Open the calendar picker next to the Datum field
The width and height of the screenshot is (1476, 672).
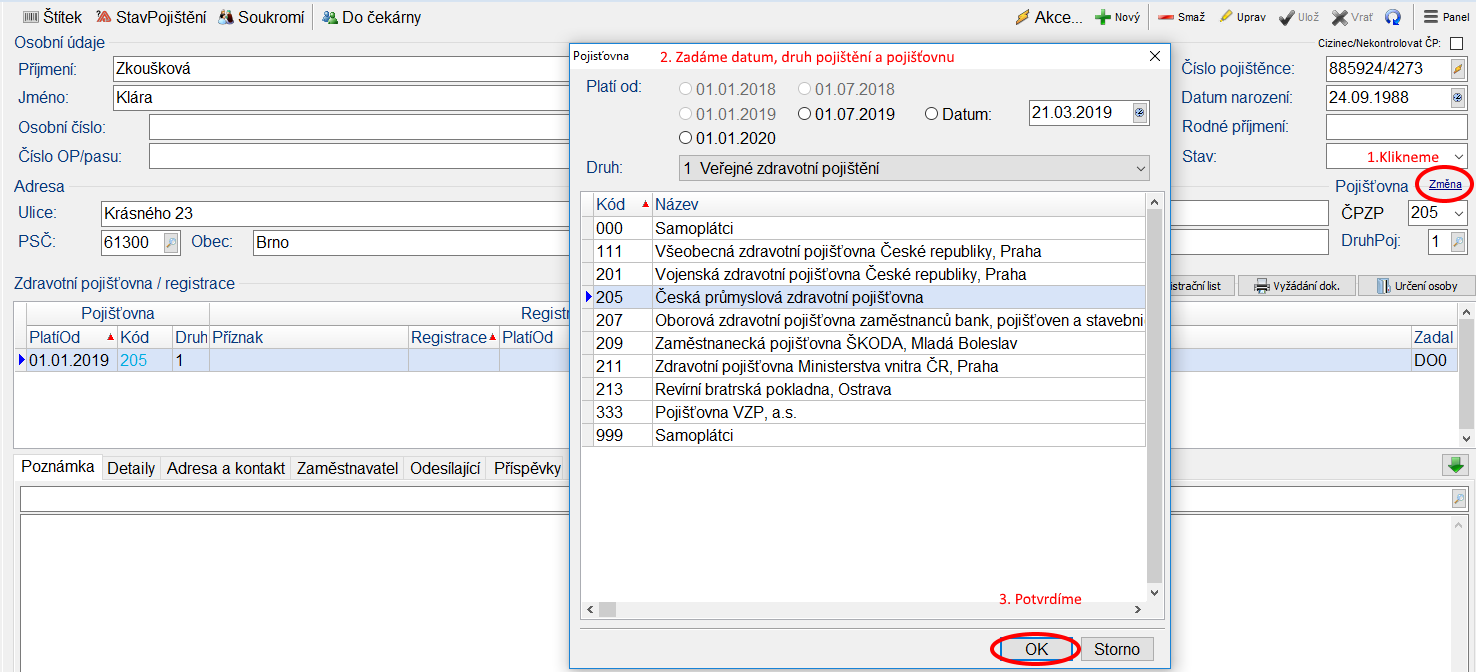click(1139, 113)
